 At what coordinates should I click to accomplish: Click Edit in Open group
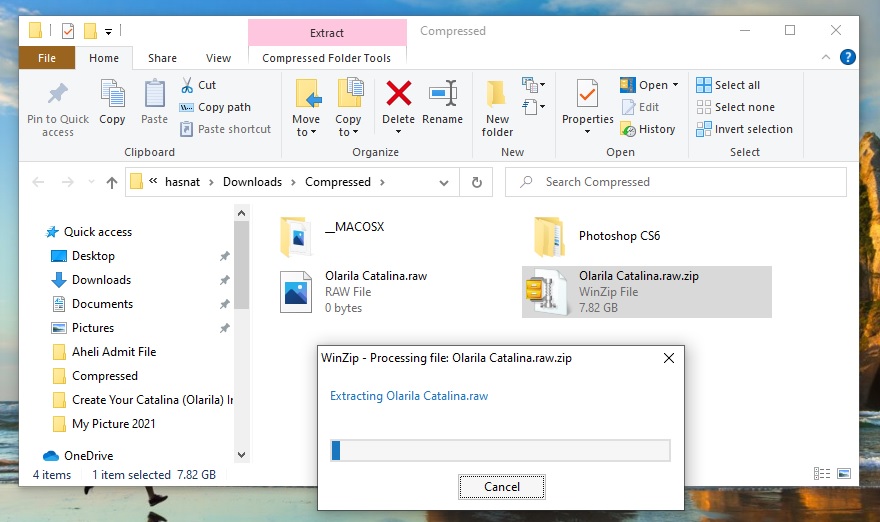point(640,107)
